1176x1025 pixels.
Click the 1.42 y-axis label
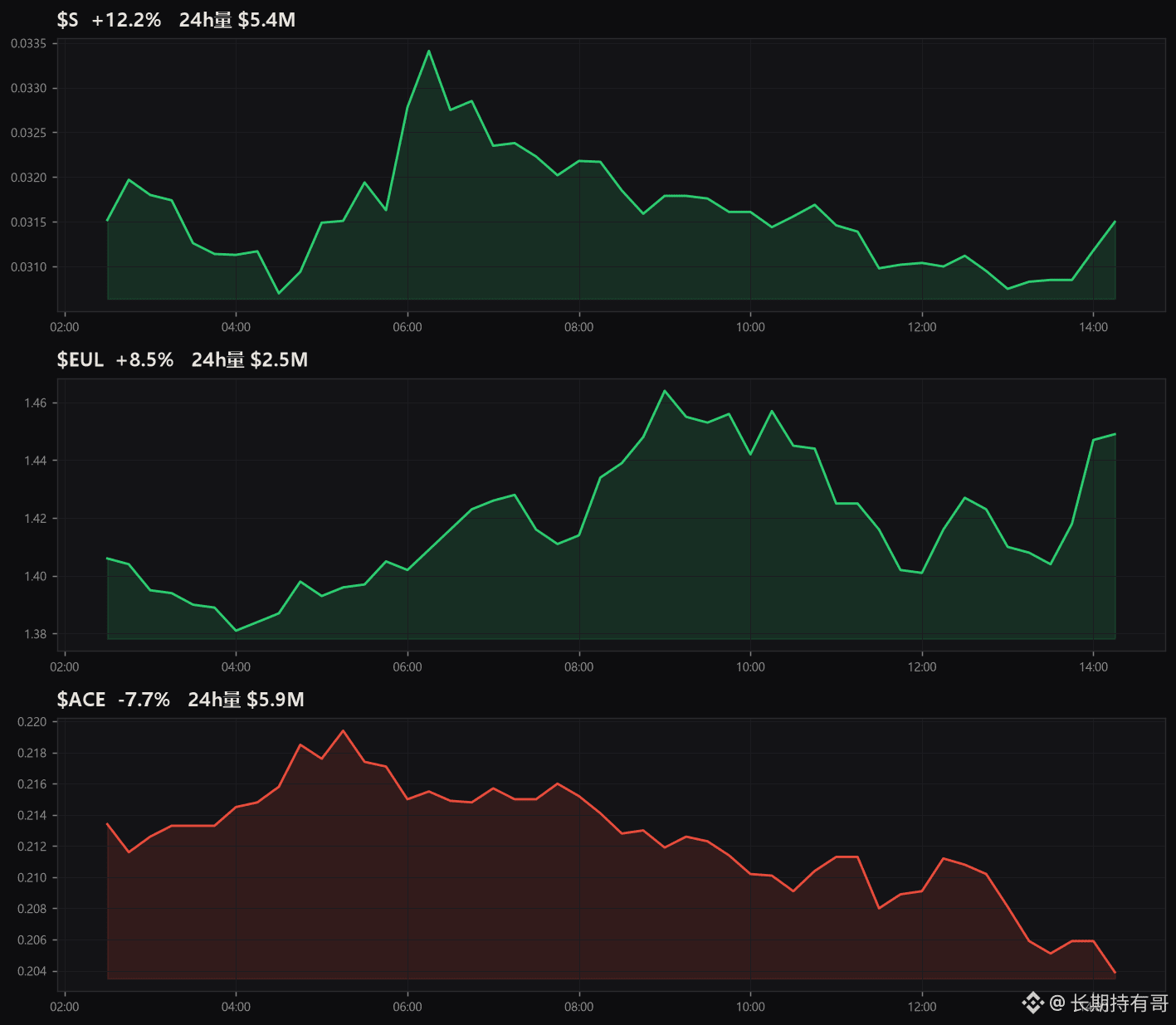pyautogui.click(x=35, y=519)
